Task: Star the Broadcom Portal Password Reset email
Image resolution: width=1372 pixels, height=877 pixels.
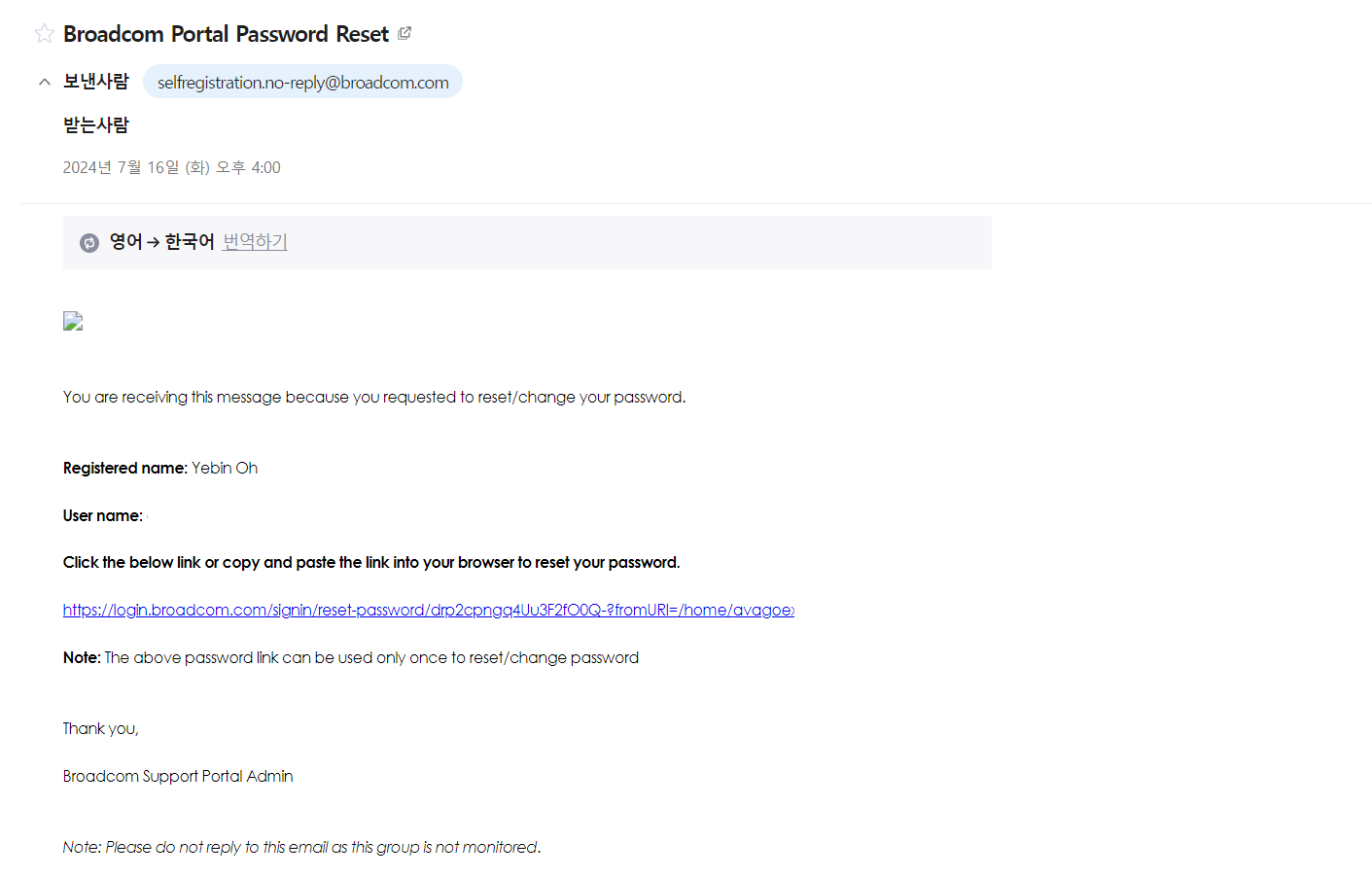Action: click(x=45, y=34)
